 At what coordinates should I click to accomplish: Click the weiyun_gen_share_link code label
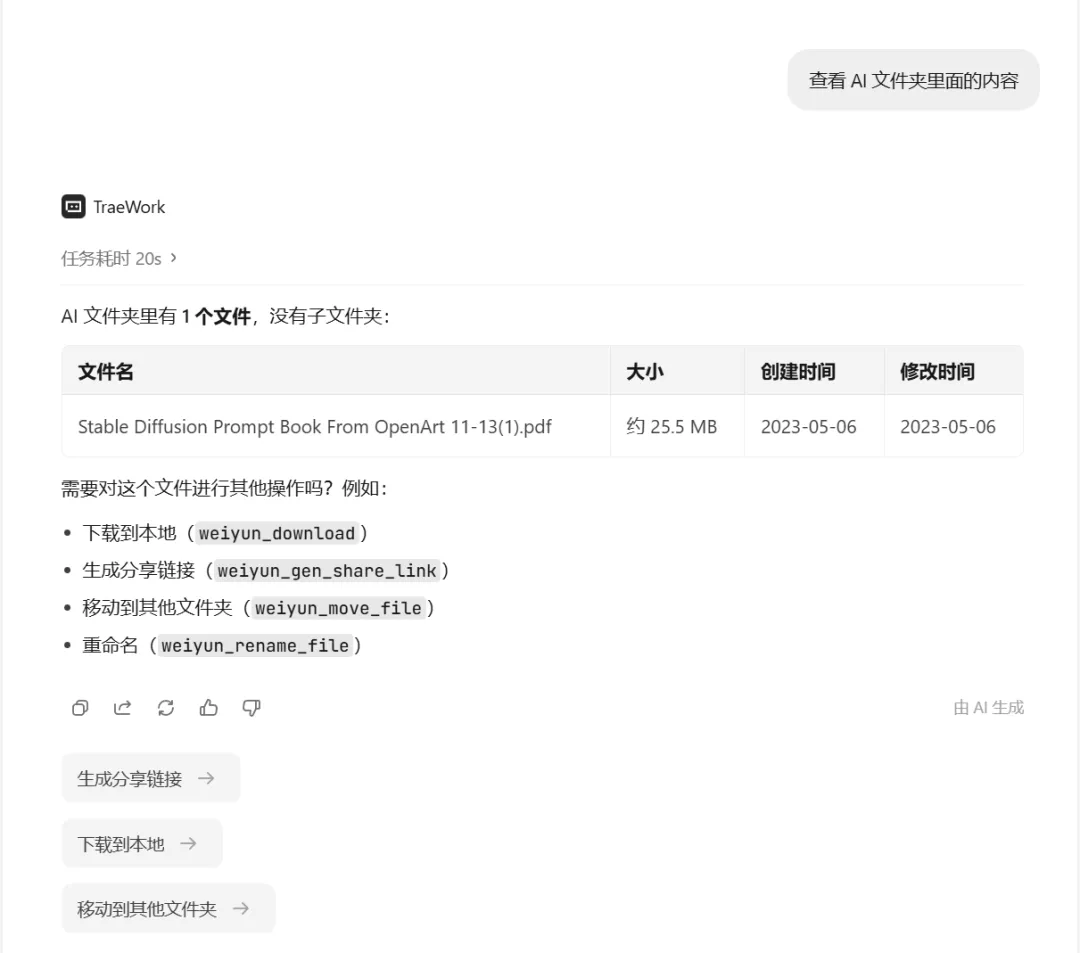pos(327,571)
